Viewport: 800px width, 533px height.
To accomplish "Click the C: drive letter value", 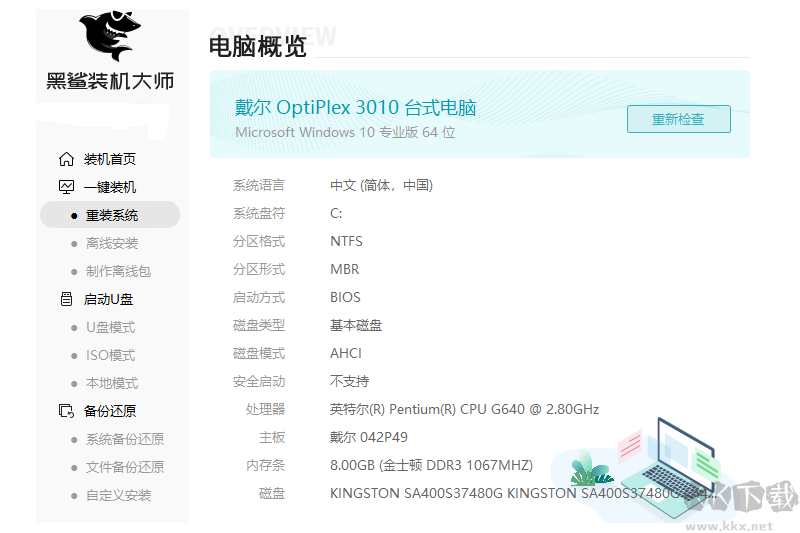I will pos(336,213).
